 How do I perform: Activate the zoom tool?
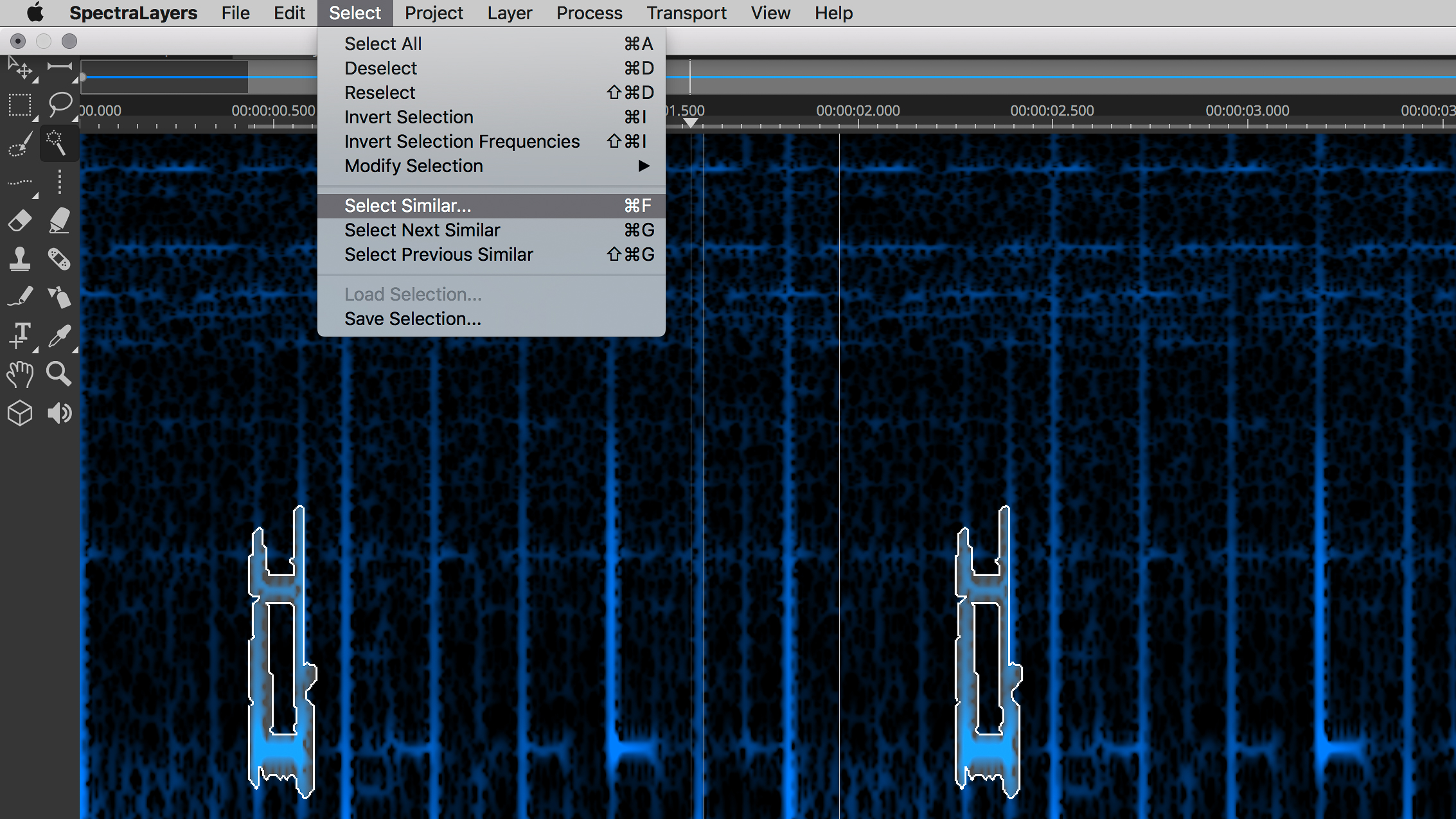58,374
